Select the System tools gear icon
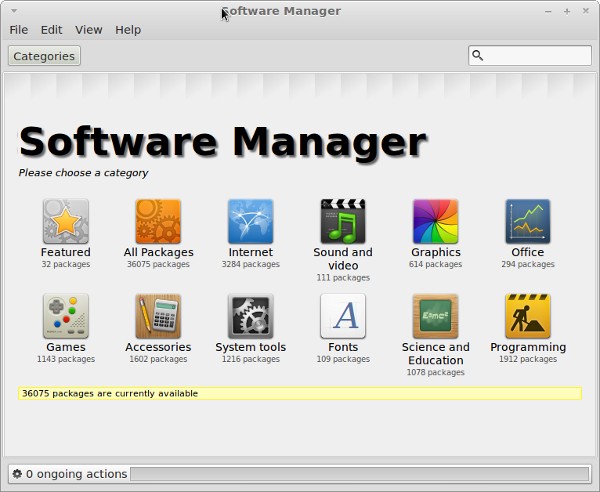Image resolution: width=600 pixels, height=492 pixels. point(250,316)
